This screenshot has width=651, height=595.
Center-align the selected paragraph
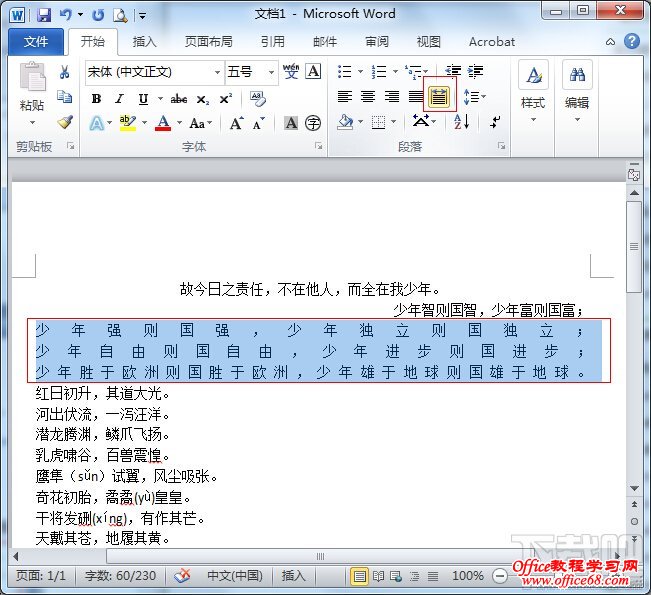(x=367, y=97)
